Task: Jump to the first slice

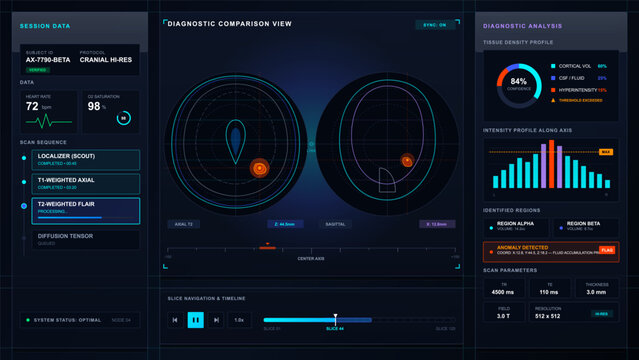Action: pos(175,320)
